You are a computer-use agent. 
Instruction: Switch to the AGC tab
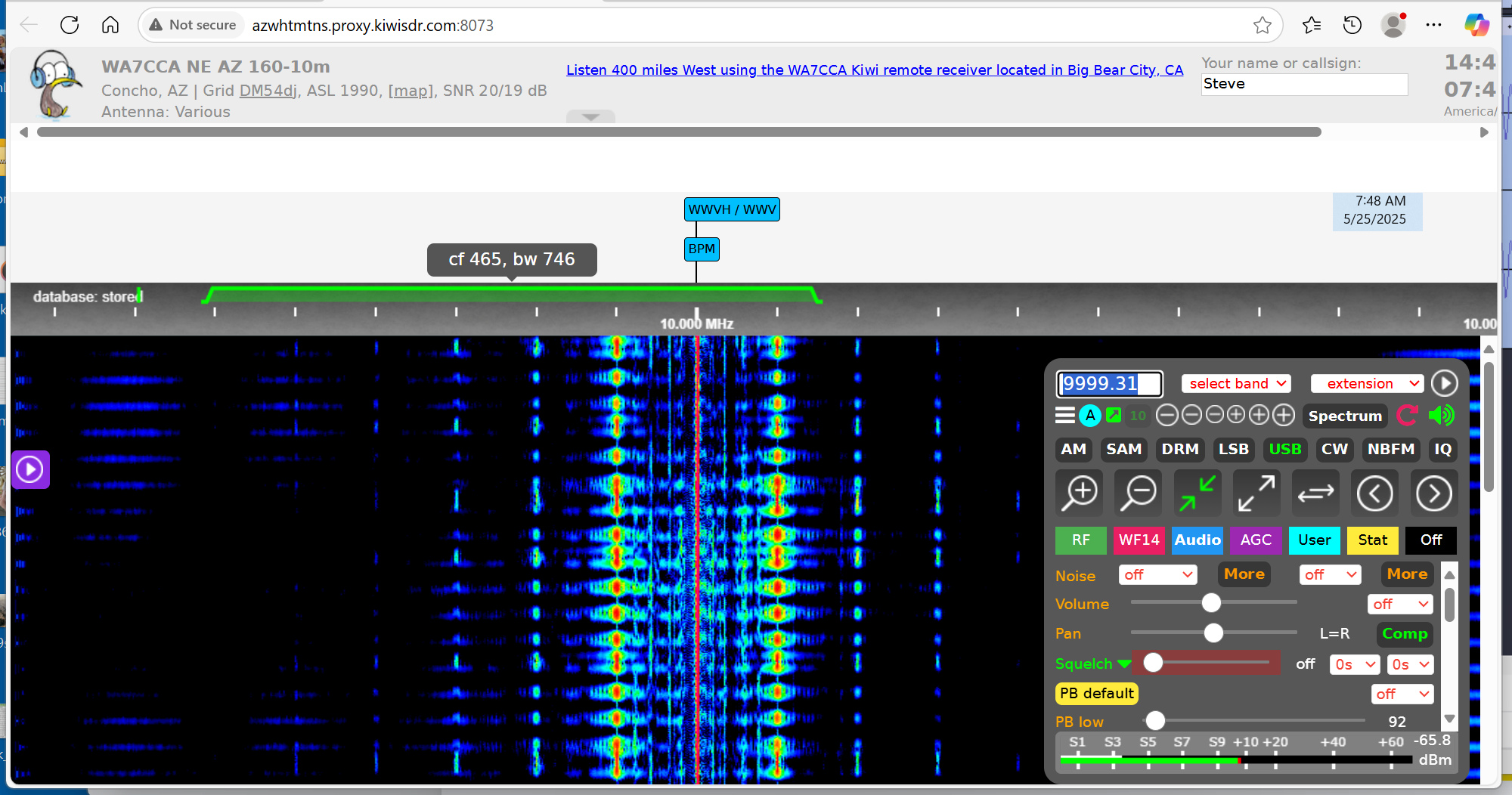click(x=1256, y=540)
